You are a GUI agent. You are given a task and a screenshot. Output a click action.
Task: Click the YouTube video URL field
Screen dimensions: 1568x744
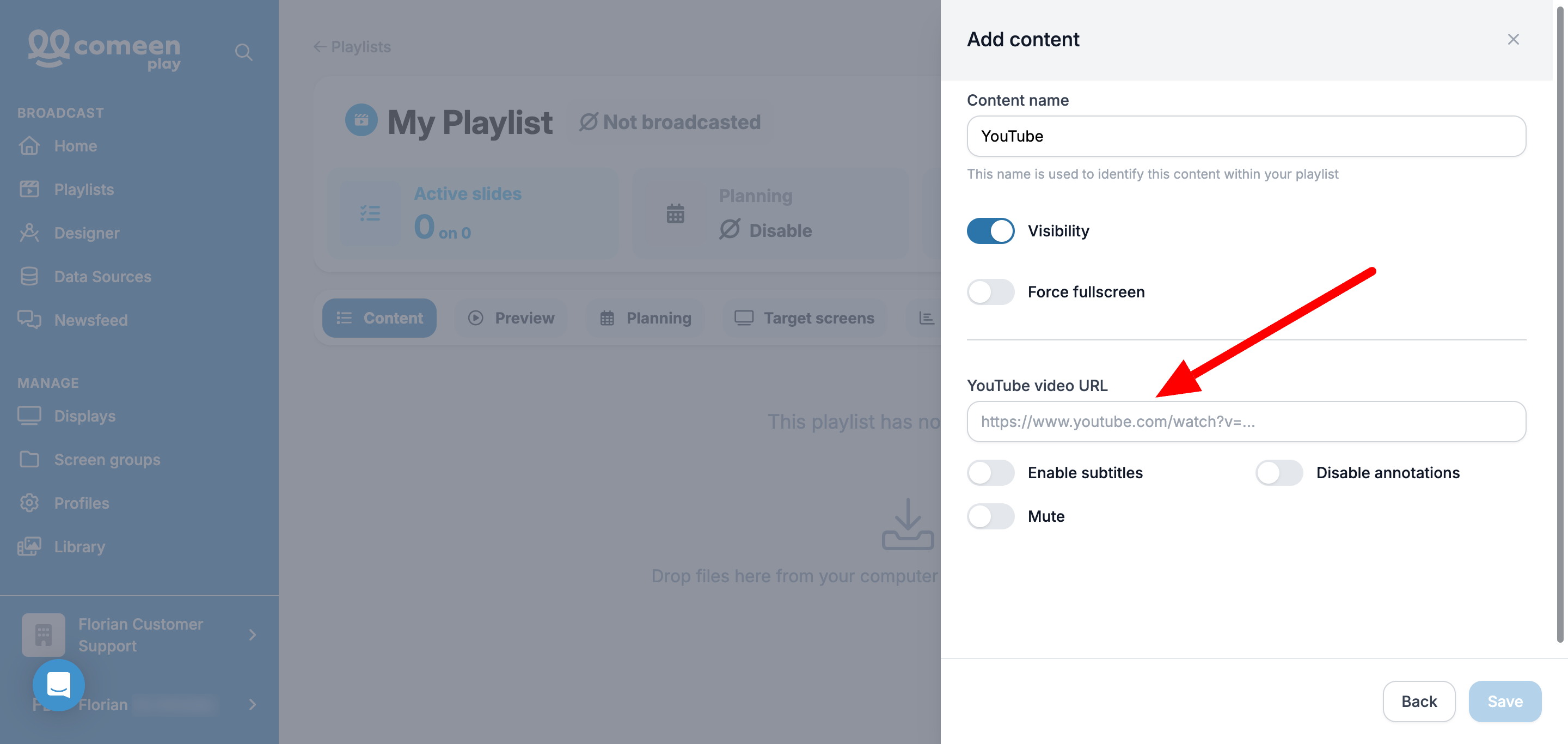[x=1246, y=422]
